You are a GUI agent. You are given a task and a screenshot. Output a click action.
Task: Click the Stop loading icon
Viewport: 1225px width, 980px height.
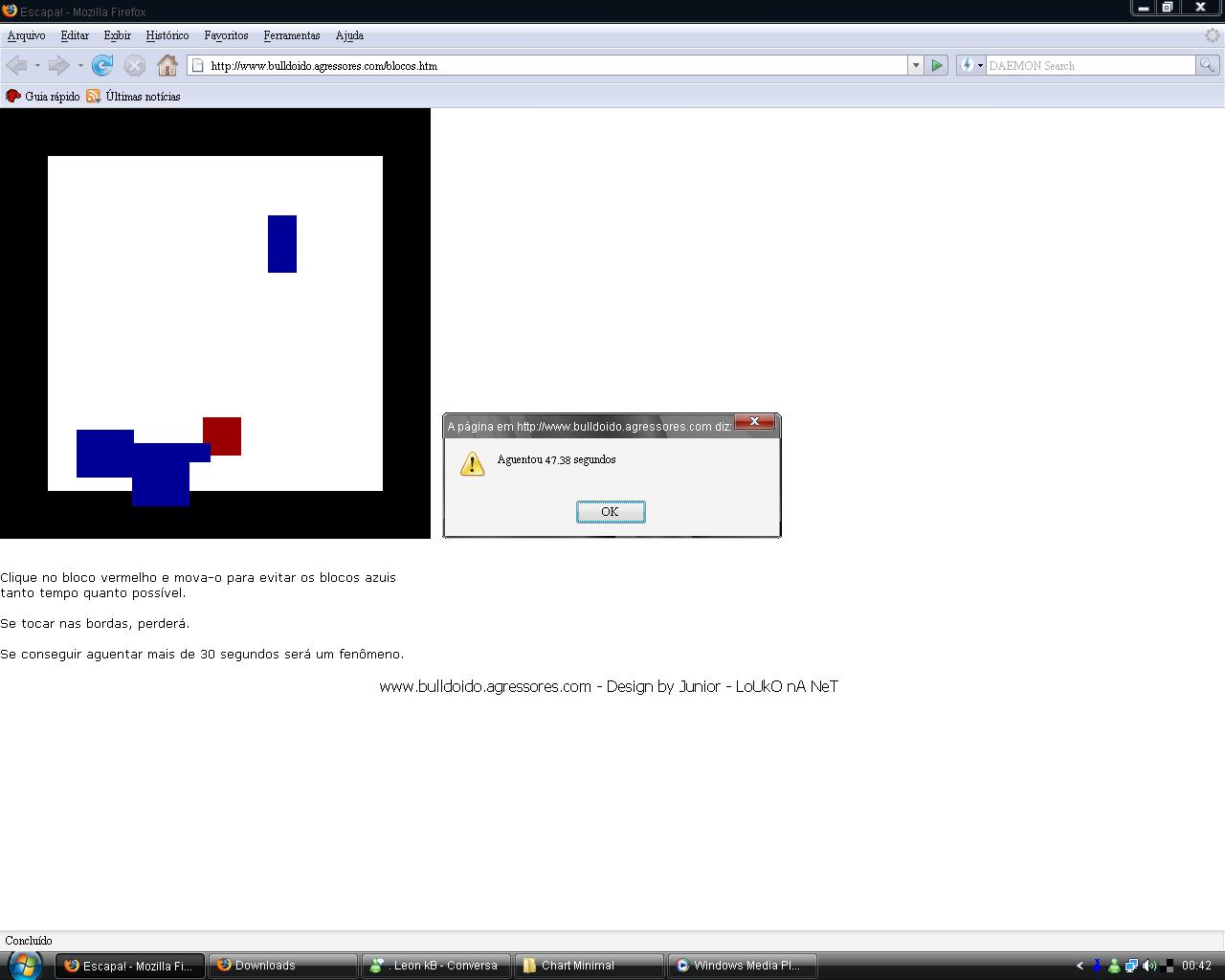[x=135, y=65]
